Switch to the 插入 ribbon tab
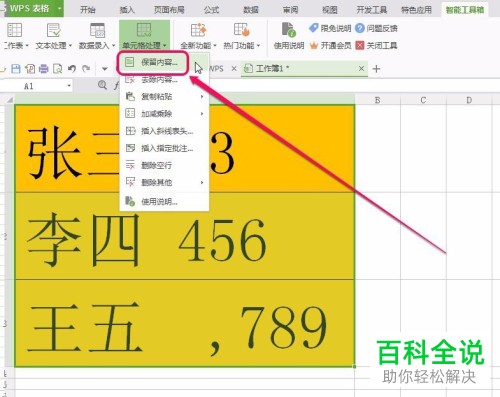The image size is (500, 397). (x=127, y=10)
